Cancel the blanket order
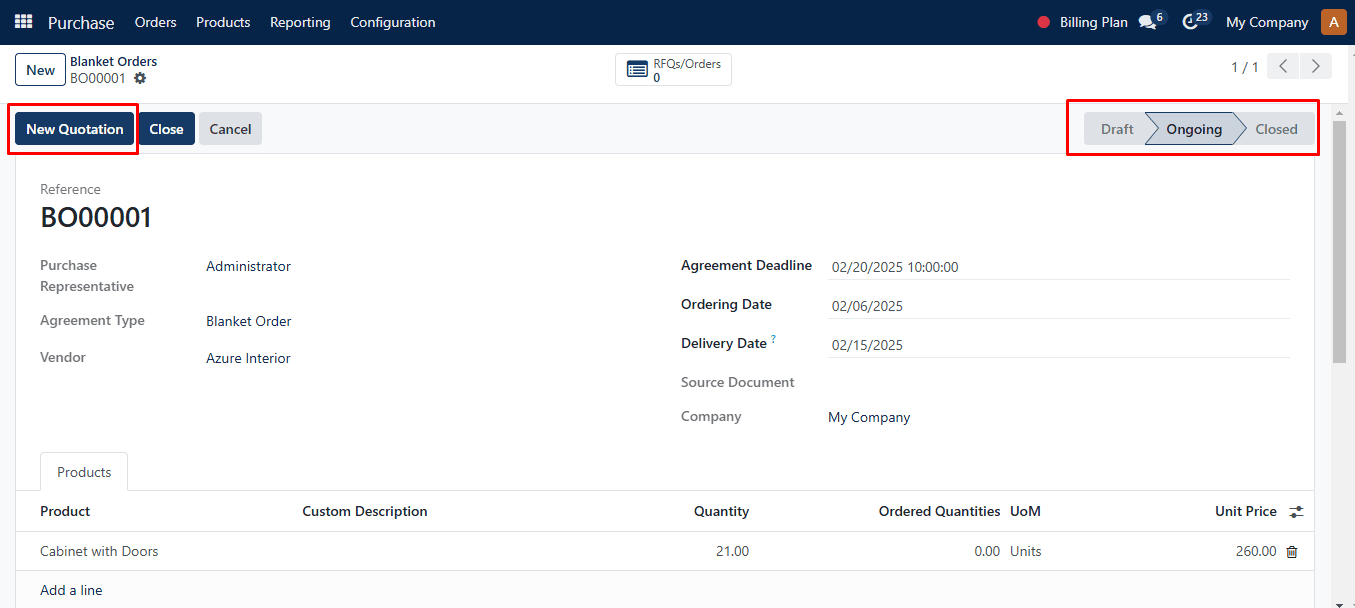This screenshot has width=1355, height=608. pos(230,129)
